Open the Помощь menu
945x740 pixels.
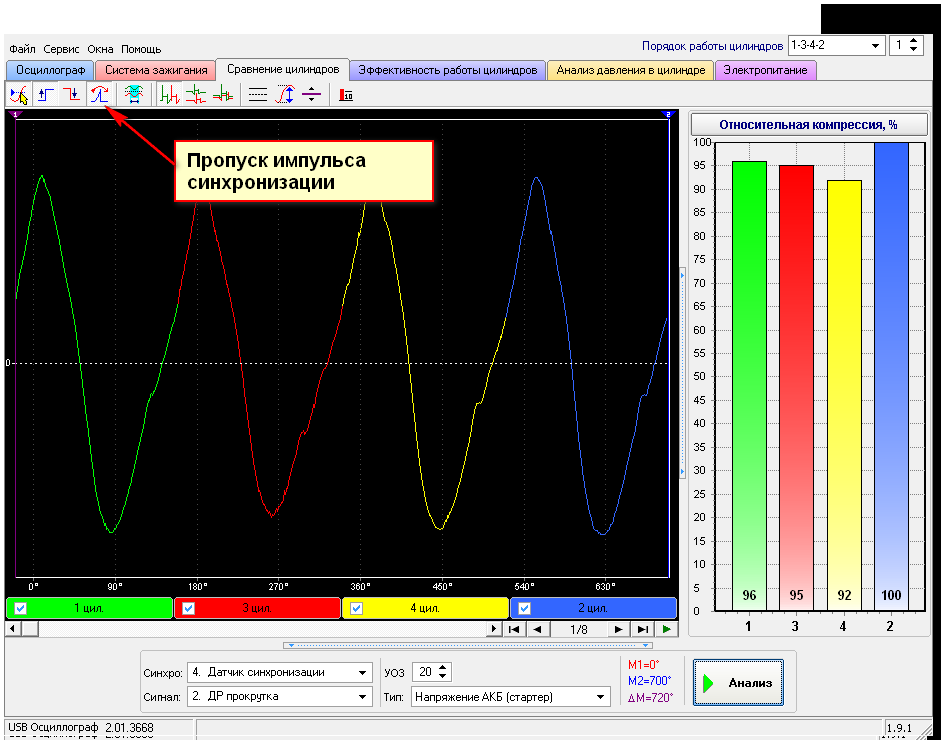[x=141, y=49]
